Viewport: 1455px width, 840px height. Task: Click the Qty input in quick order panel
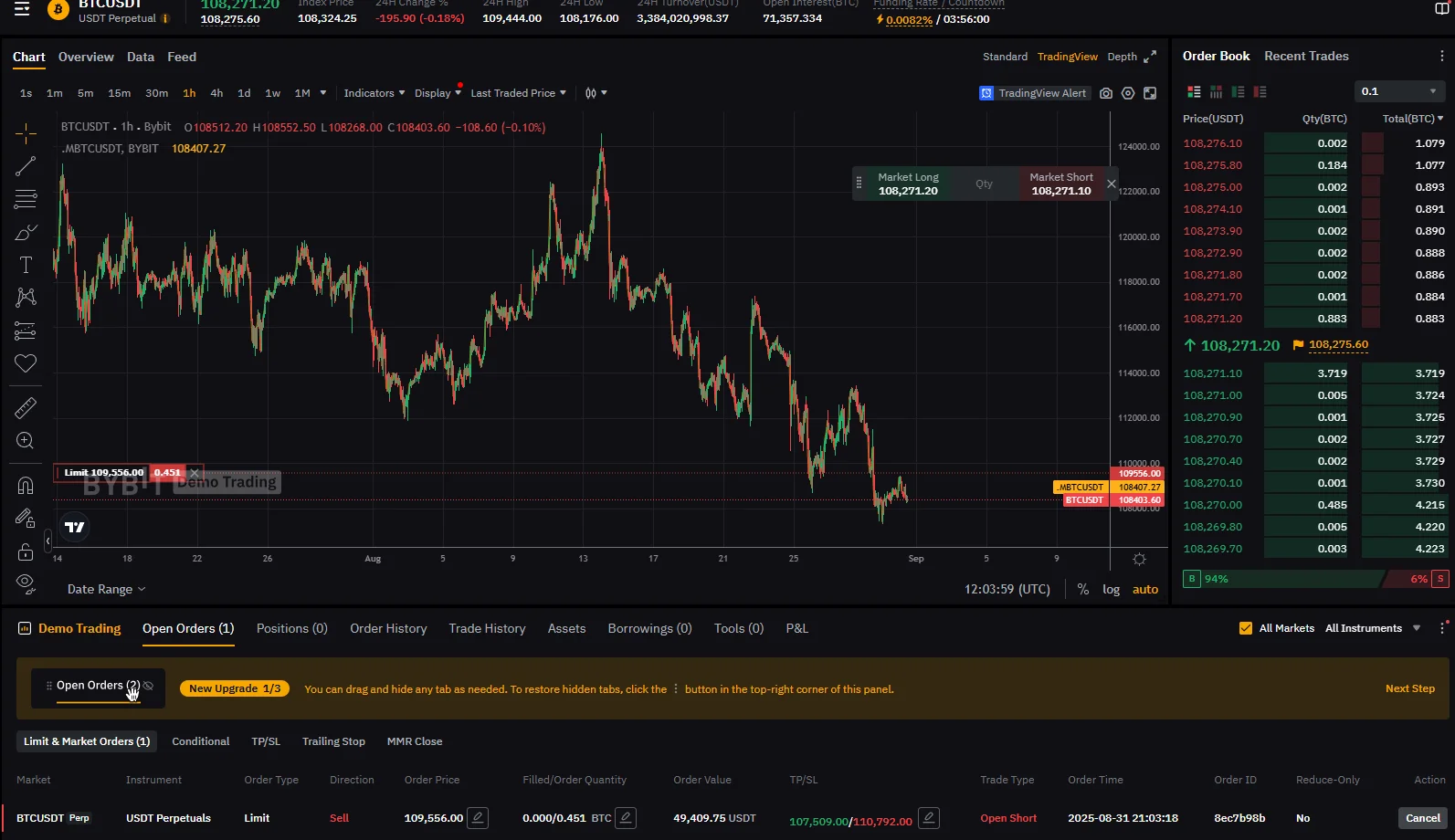point(984,184)
